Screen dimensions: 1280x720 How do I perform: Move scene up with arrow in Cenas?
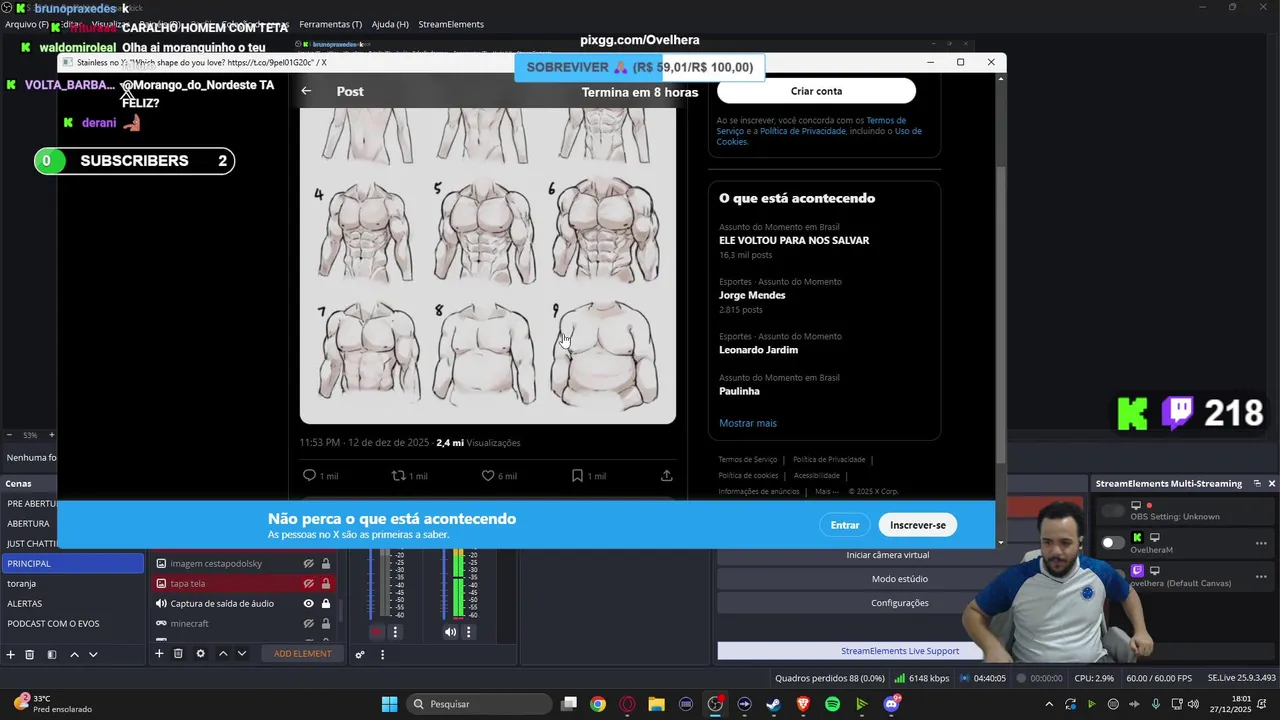click(74, 654)
